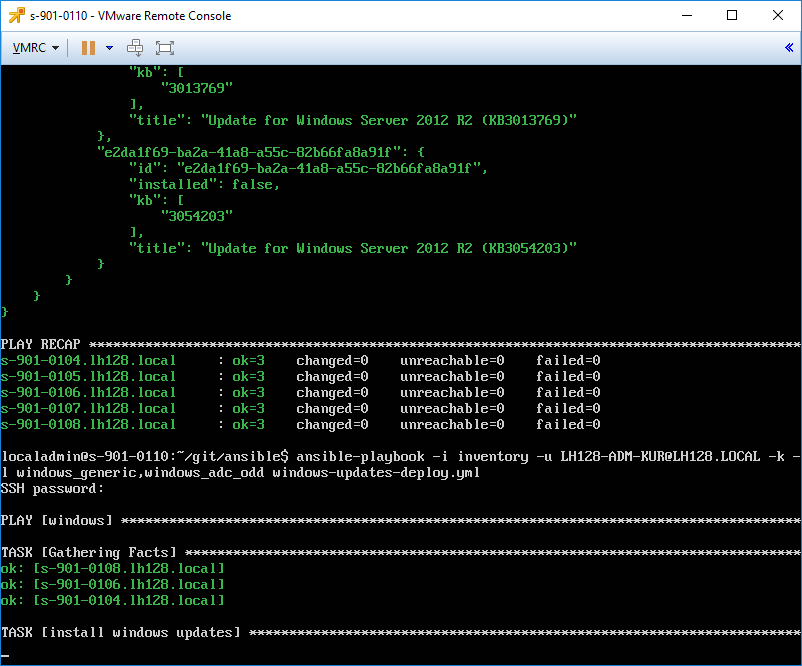Click ok: [s-901-0104.lh128.local] line

(x=113, y=601)
